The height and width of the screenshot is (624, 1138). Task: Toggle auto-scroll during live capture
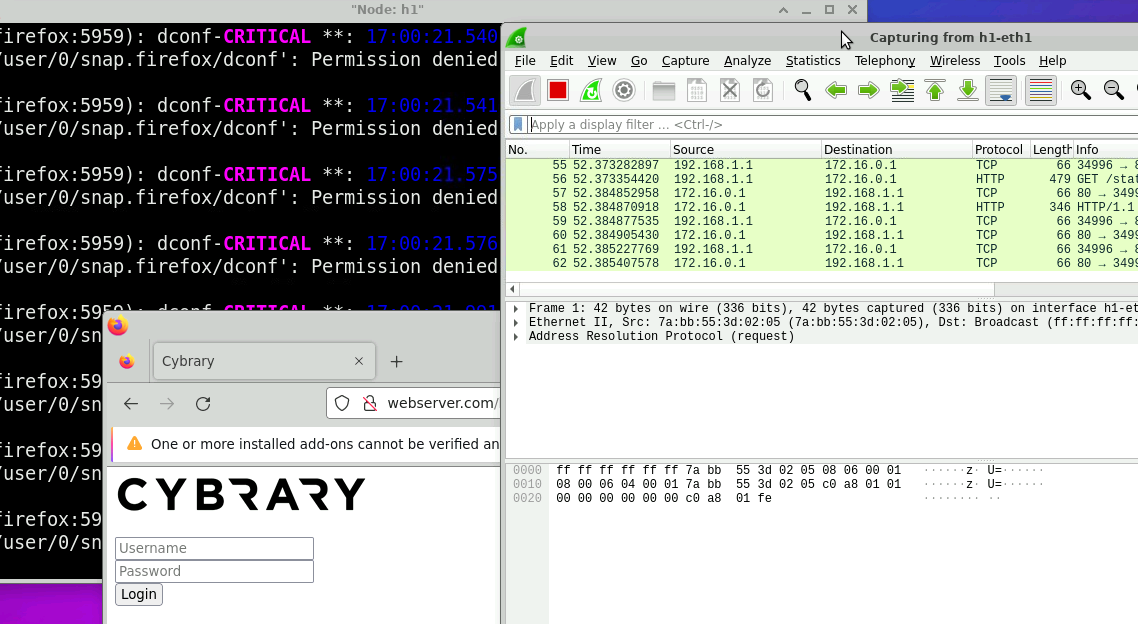[1001, 91]
